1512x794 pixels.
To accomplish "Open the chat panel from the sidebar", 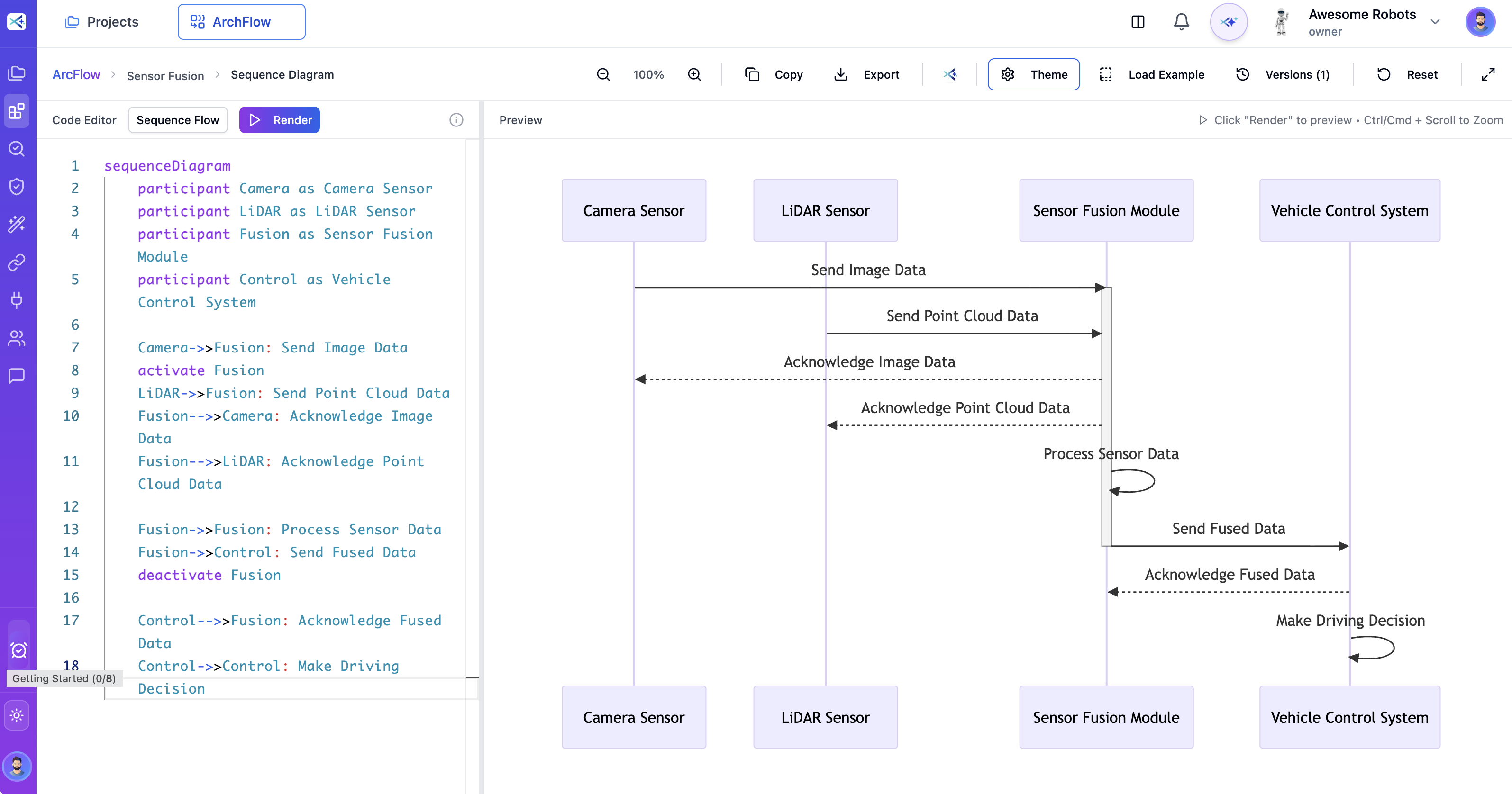I will click(17, 376).
